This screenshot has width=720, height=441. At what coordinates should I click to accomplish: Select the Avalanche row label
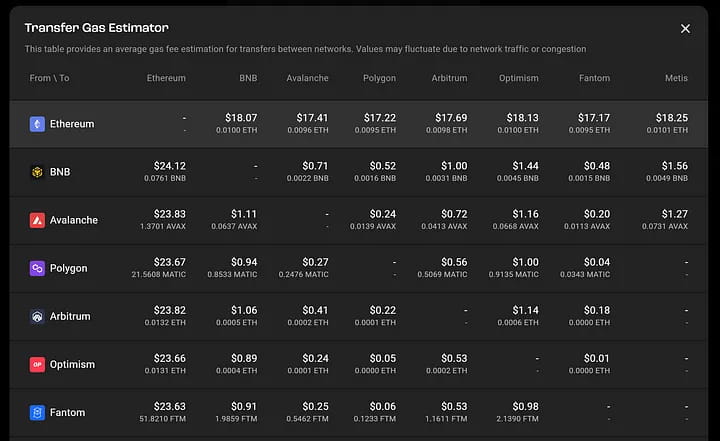pos(74,220)
